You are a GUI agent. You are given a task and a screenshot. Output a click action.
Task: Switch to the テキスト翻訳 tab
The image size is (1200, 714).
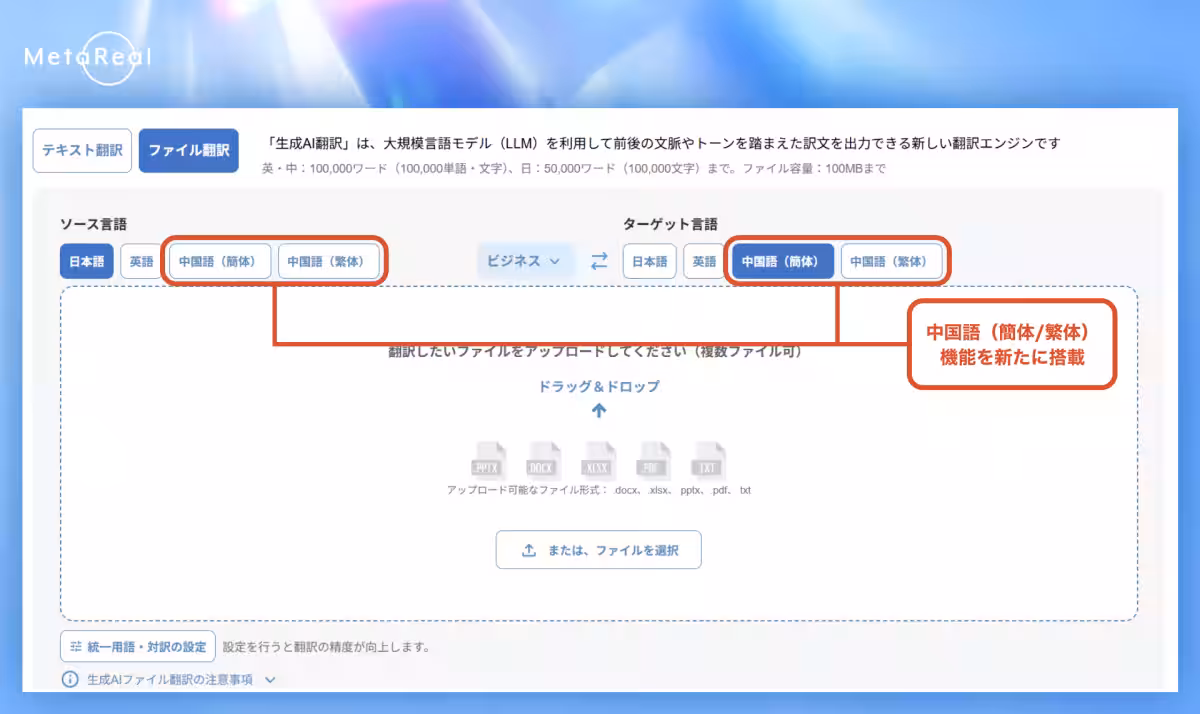coord(82,151)
